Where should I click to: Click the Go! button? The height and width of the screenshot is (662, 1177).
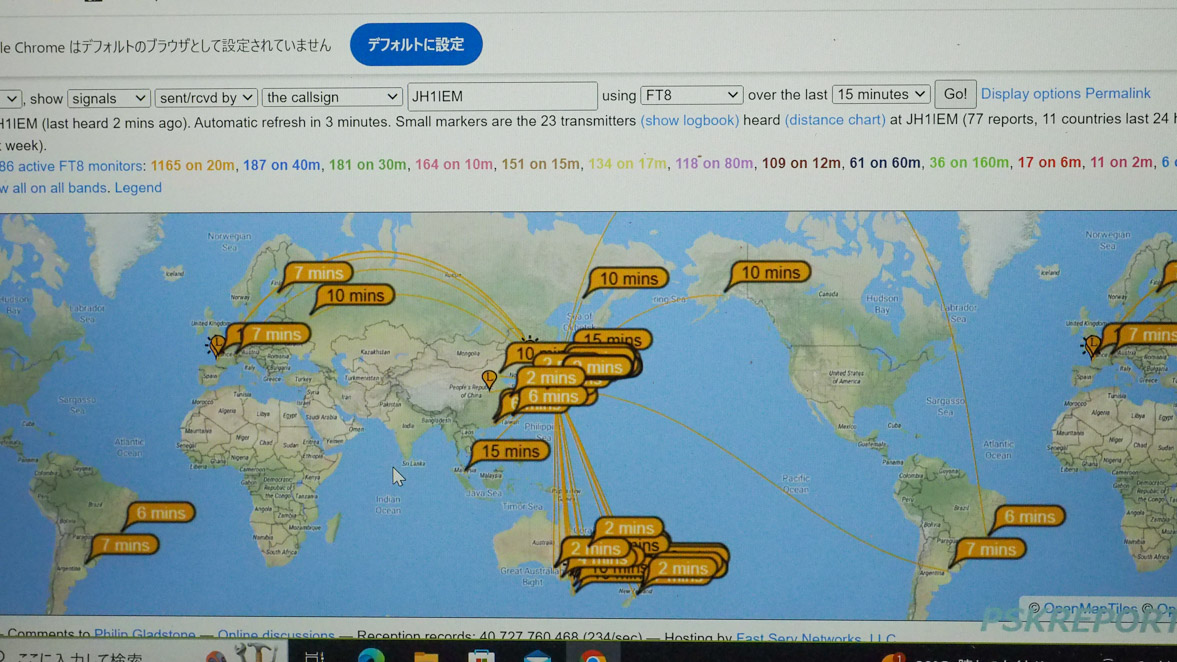(954, 94)
